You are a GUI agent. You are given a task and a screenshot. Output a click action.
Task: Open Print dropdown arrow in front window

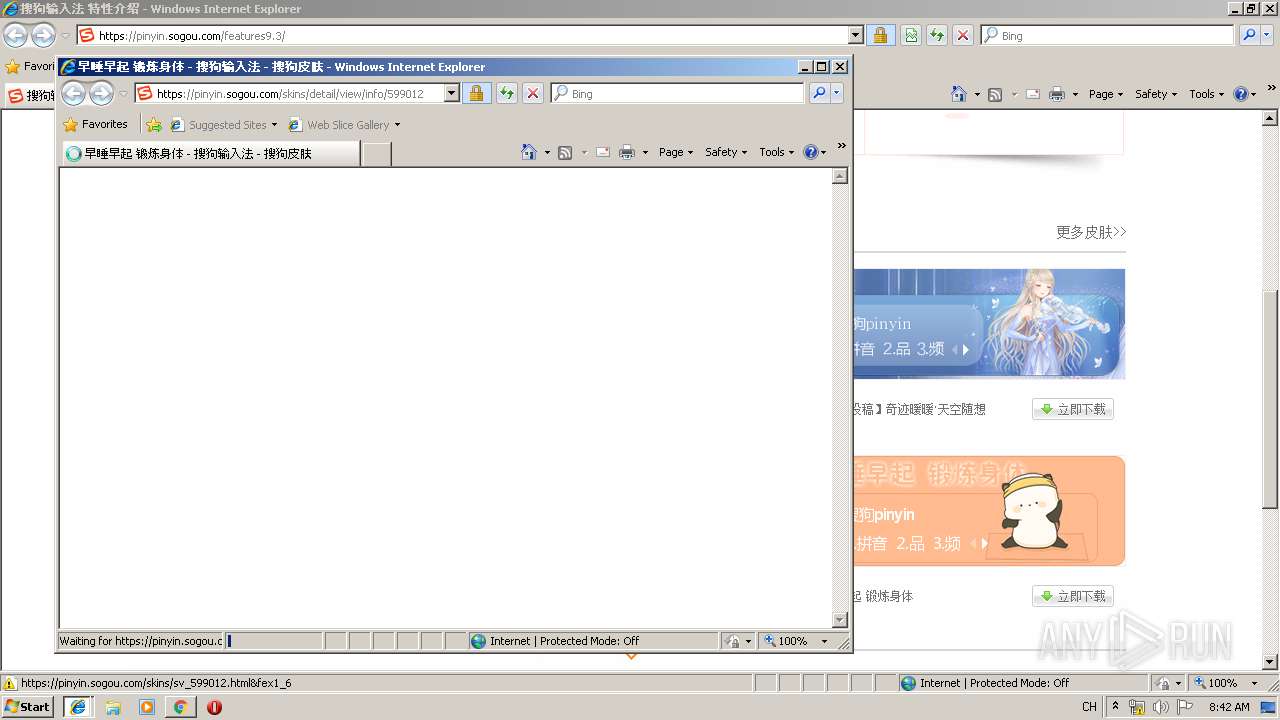(645, 153)
